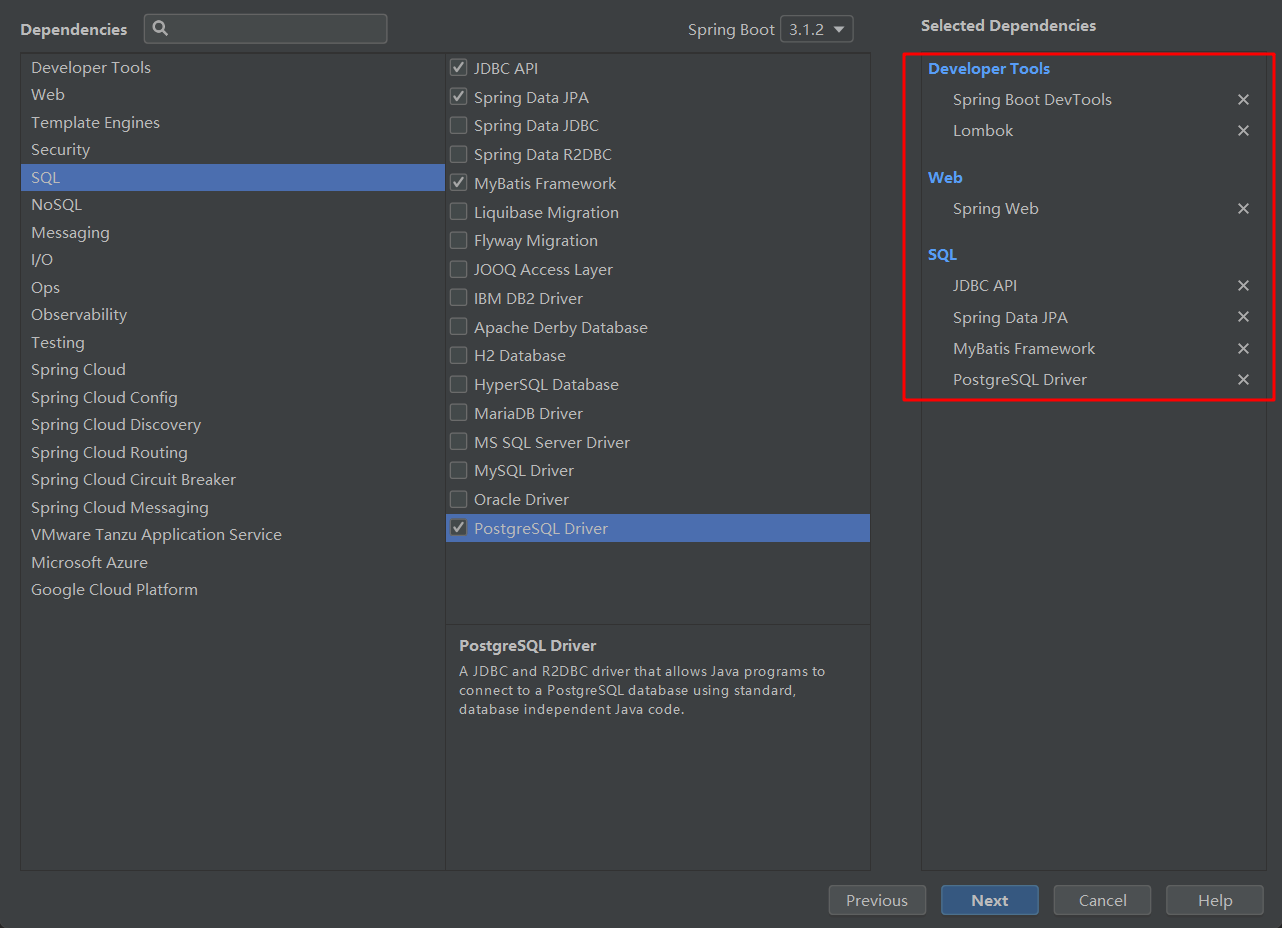Select the SQL category
Image resolution: width=1282 pixels, height=928 pixels.
coord(232,178)
